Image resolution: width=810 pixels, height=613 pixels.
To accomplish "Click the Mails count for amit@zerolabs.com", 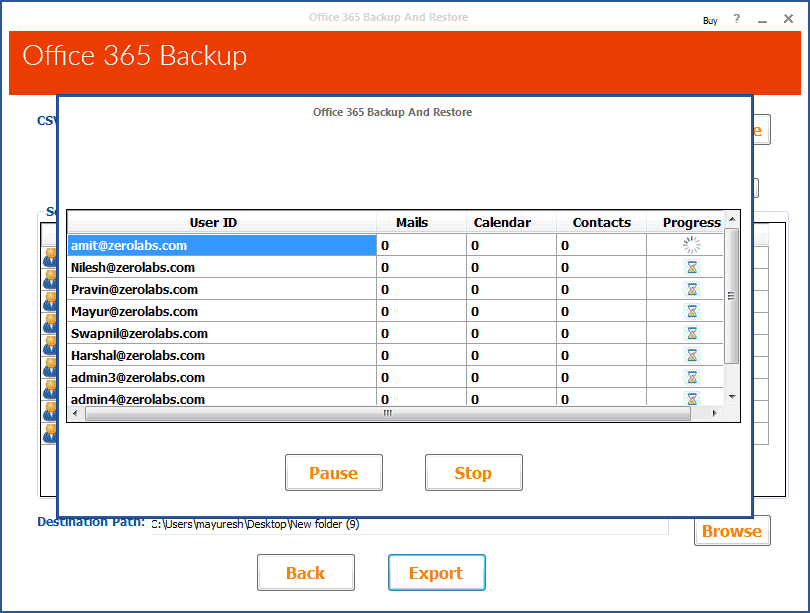I will [421, 245].
